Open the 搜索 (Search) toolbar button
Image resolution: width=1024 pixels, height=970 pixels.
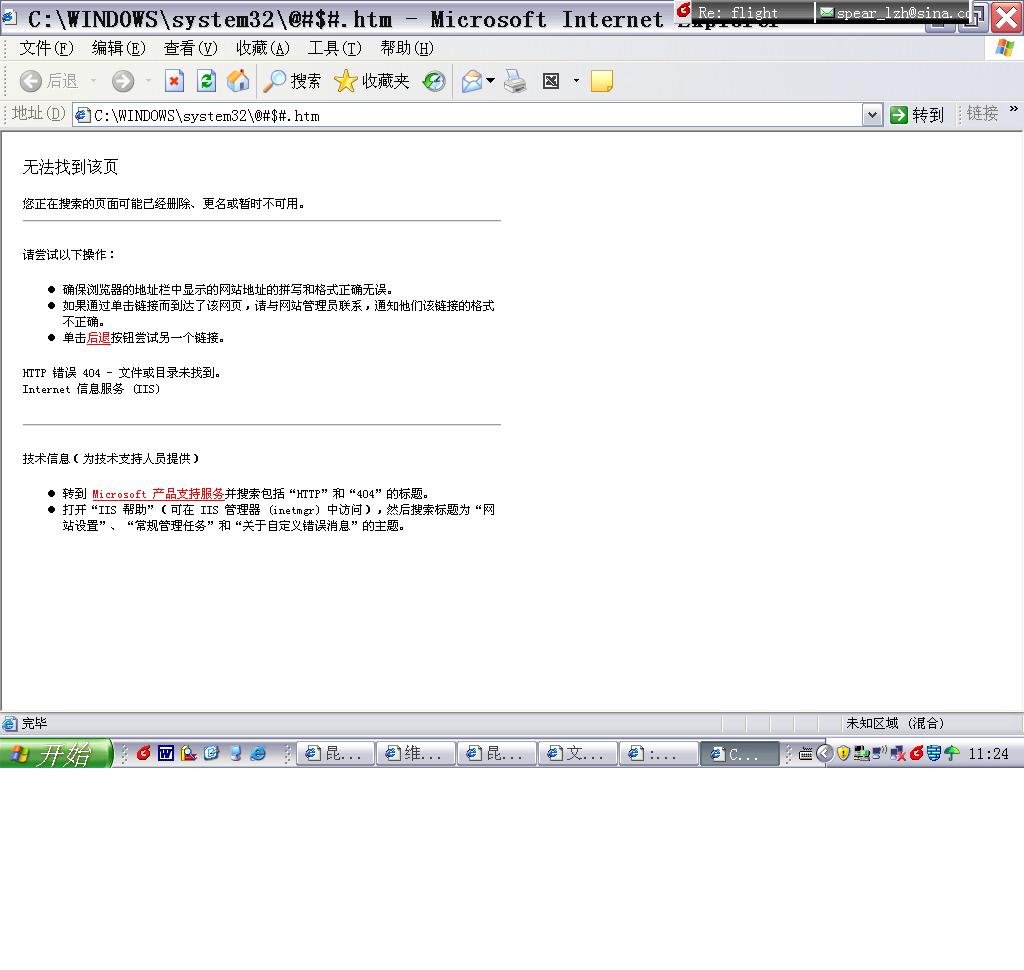(292, 81)
